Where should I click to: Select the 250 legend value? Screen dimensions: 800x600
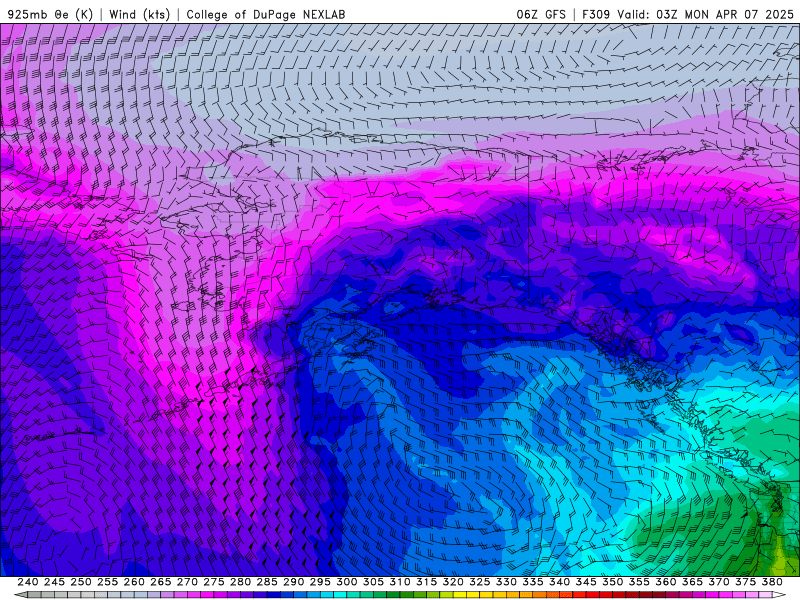point(81,582)
